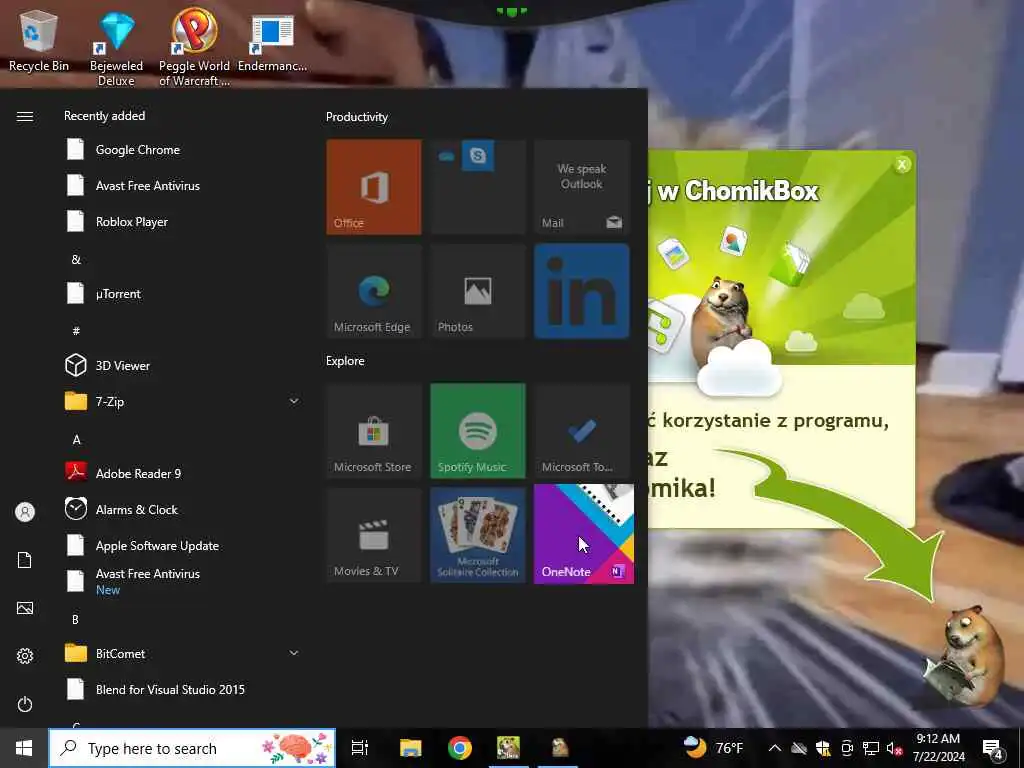Open the OneNote tile
The height and width of the screenshot is (768, 1024).
point(583,534)
